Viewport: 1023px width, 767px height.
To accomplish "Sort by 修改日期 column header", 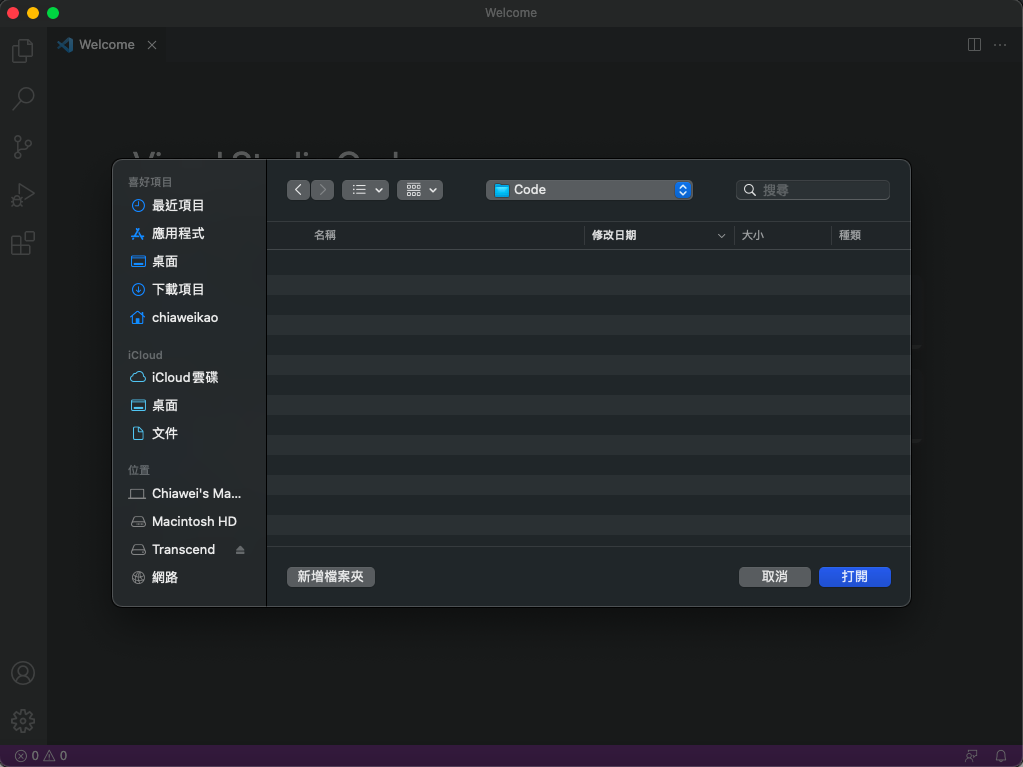I will [x=614, y=235].
